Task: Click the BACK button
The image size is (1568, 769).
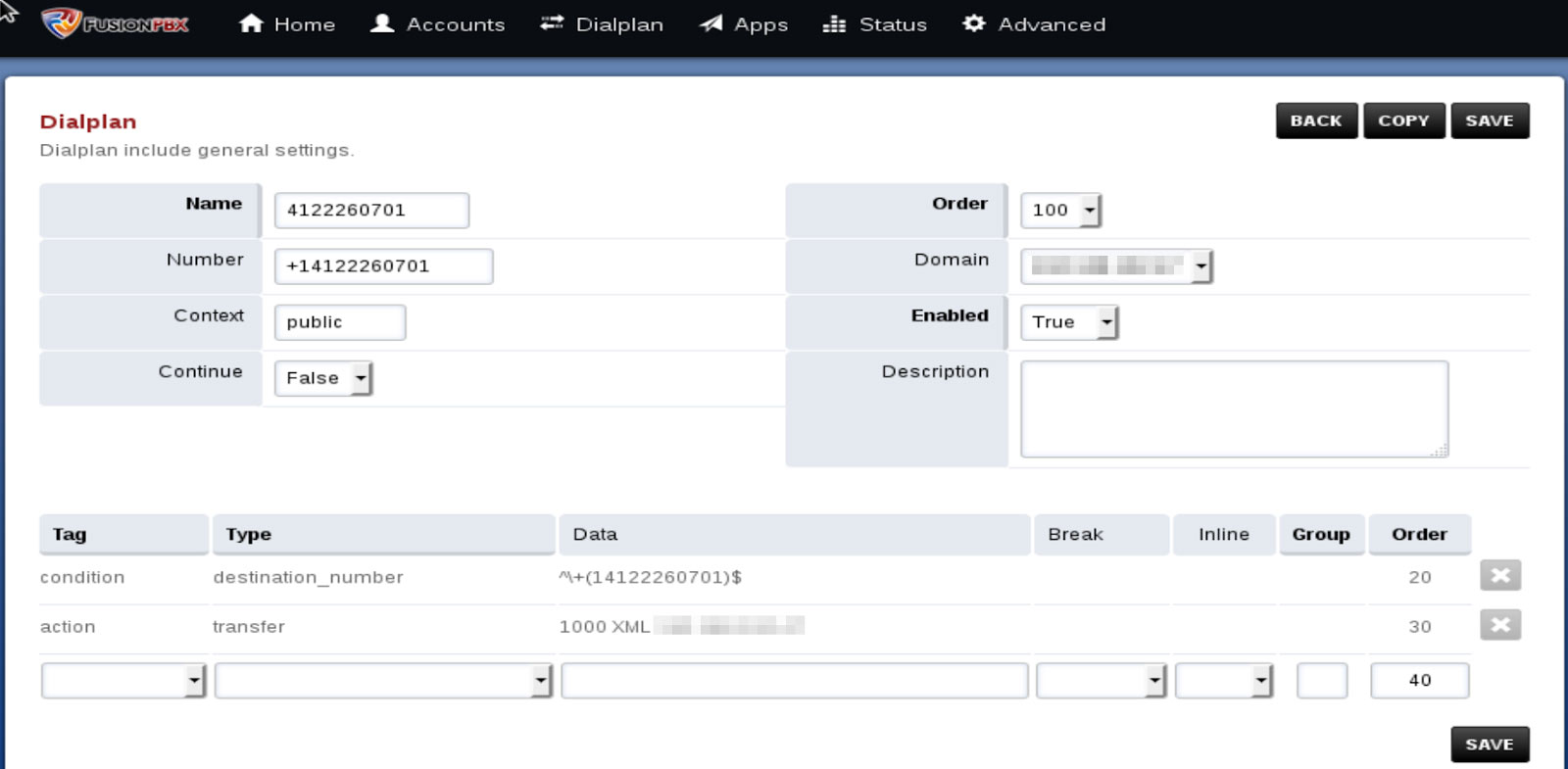Action: [x=1316, y=120]
